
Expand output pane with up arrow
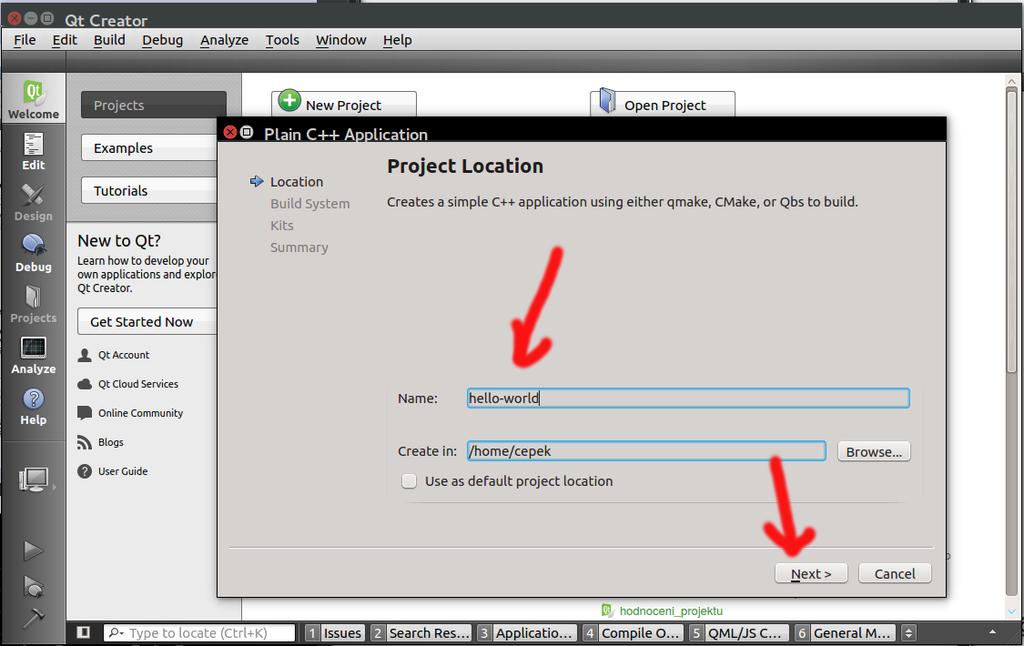click(x=992, y=632)
